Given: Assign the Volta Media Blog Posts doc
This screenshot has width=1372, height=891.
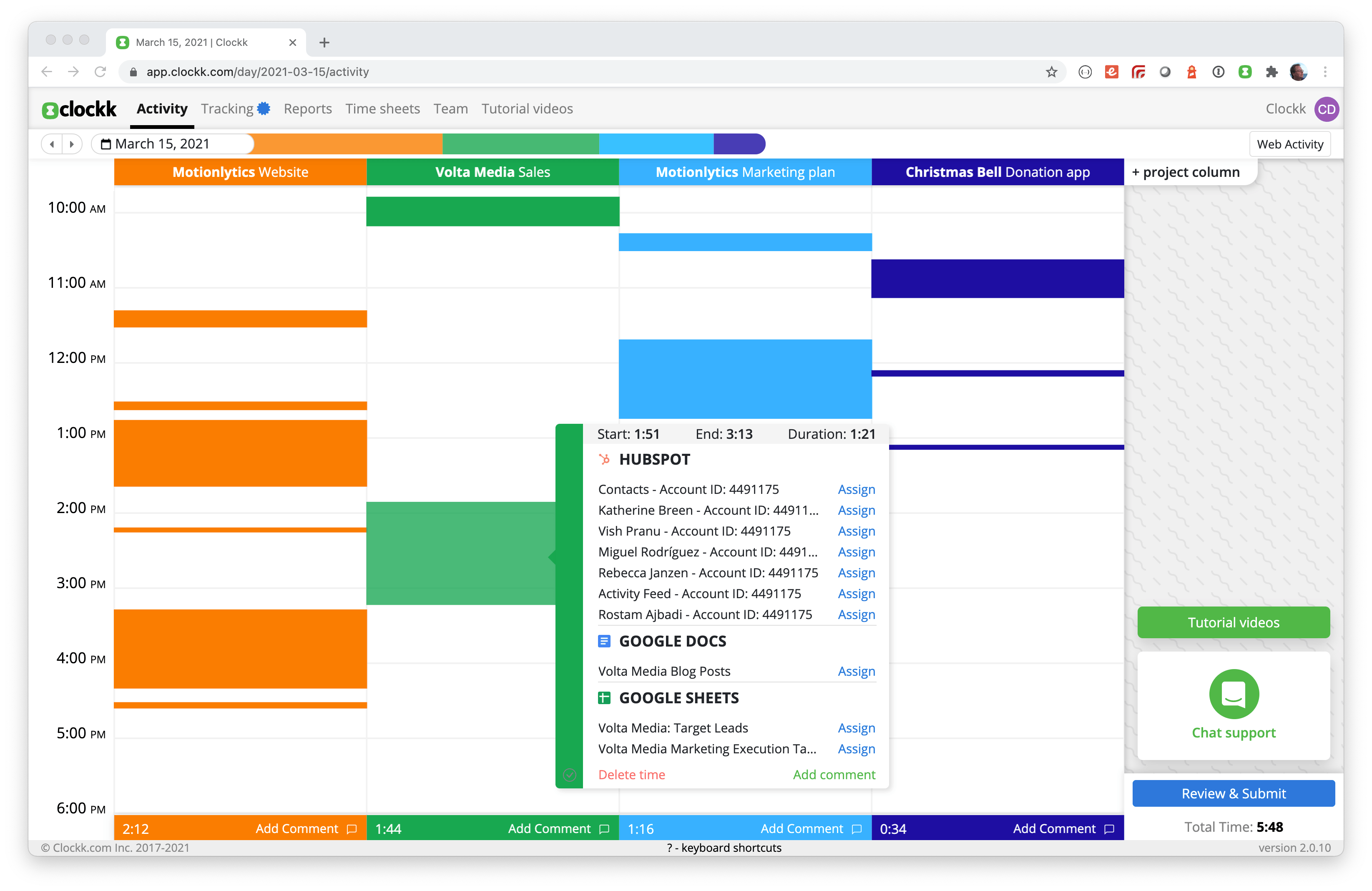Looking at the screenshot, I should [x=857, y=671].
